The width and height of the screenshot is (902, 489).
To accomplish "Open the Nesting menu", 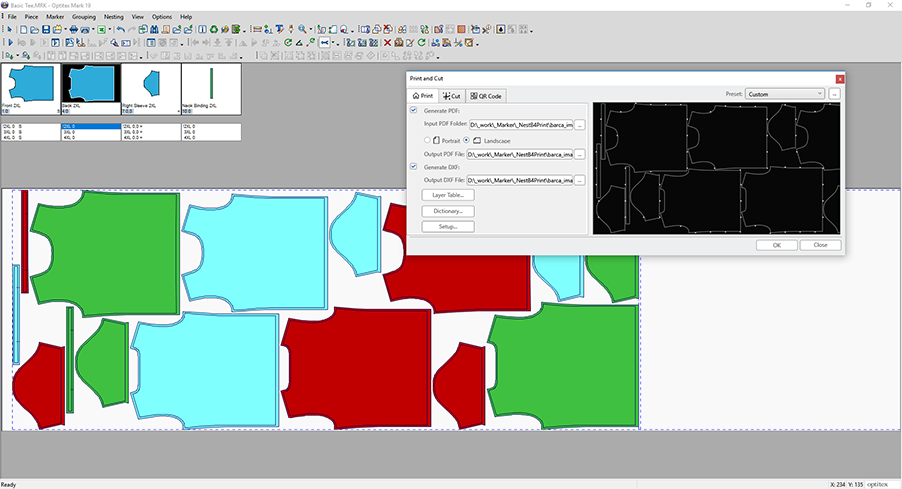I will click(x=114, y=17).
